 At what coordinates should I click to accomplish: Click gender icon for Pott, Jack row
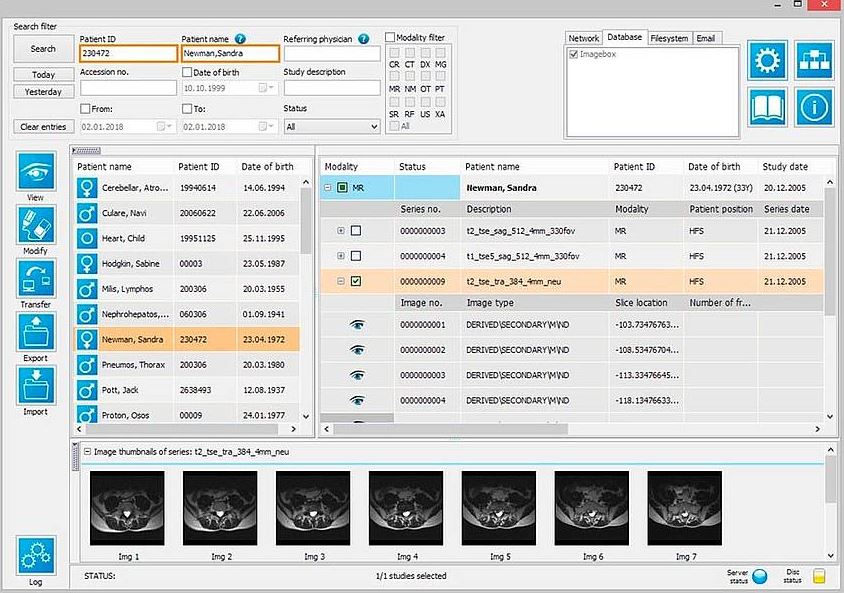point(87,390)
